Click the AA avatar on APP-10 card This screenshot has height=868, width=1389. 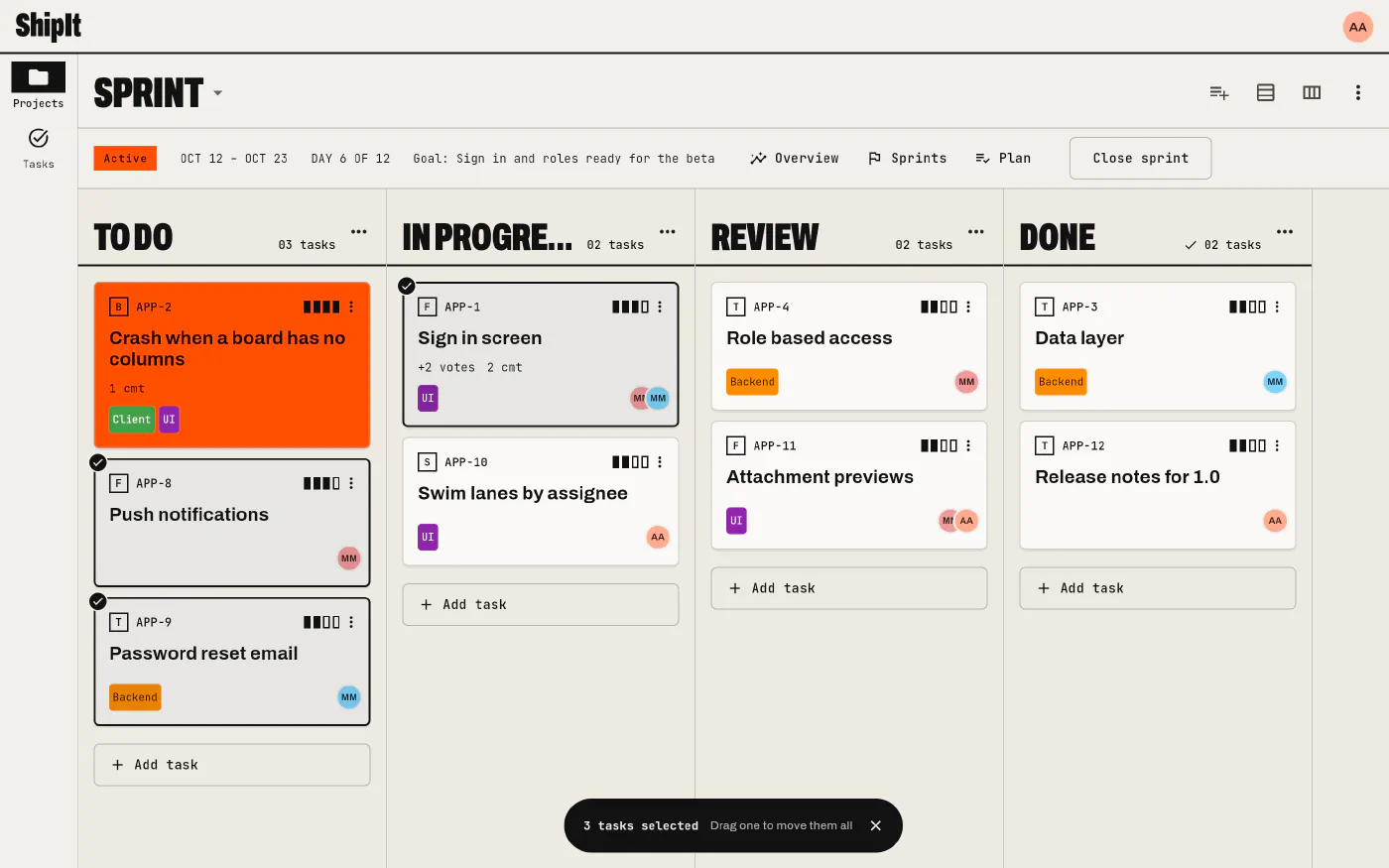tap(658, 537)
